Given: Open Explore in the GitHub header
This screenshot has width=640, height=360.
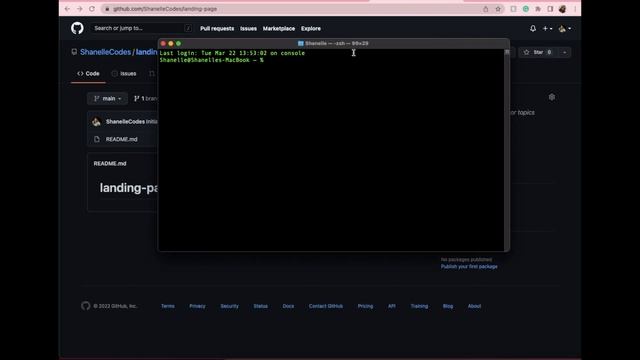Looking at the screenshot, I should tap(311, 29).
